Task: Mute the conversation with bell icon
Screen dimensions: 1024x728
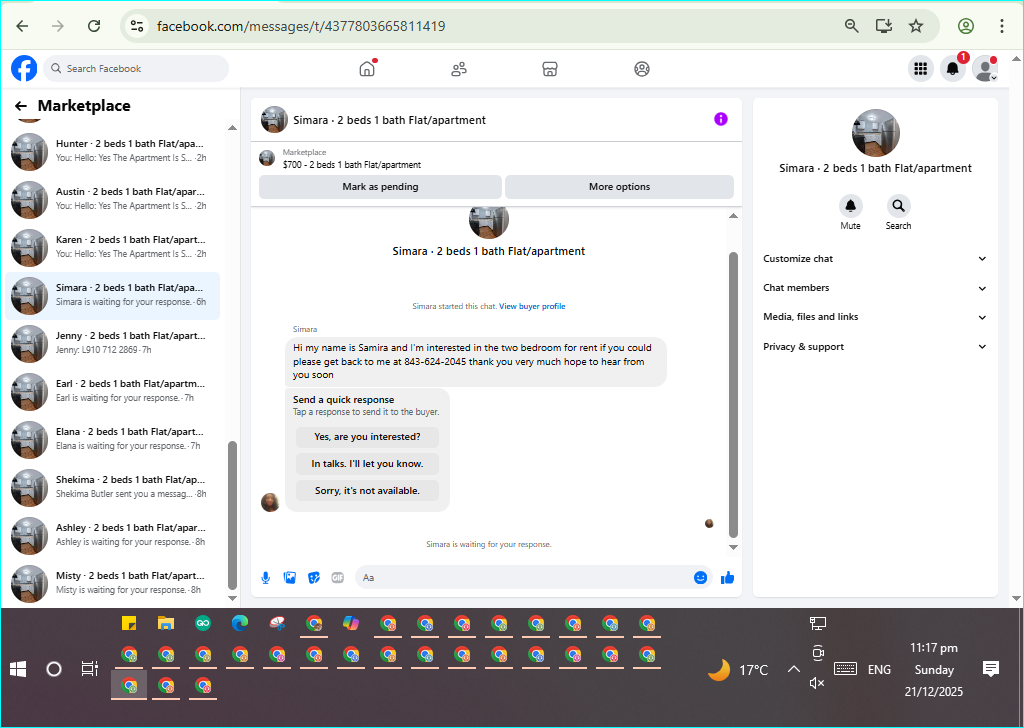Action: pos(850,206)
